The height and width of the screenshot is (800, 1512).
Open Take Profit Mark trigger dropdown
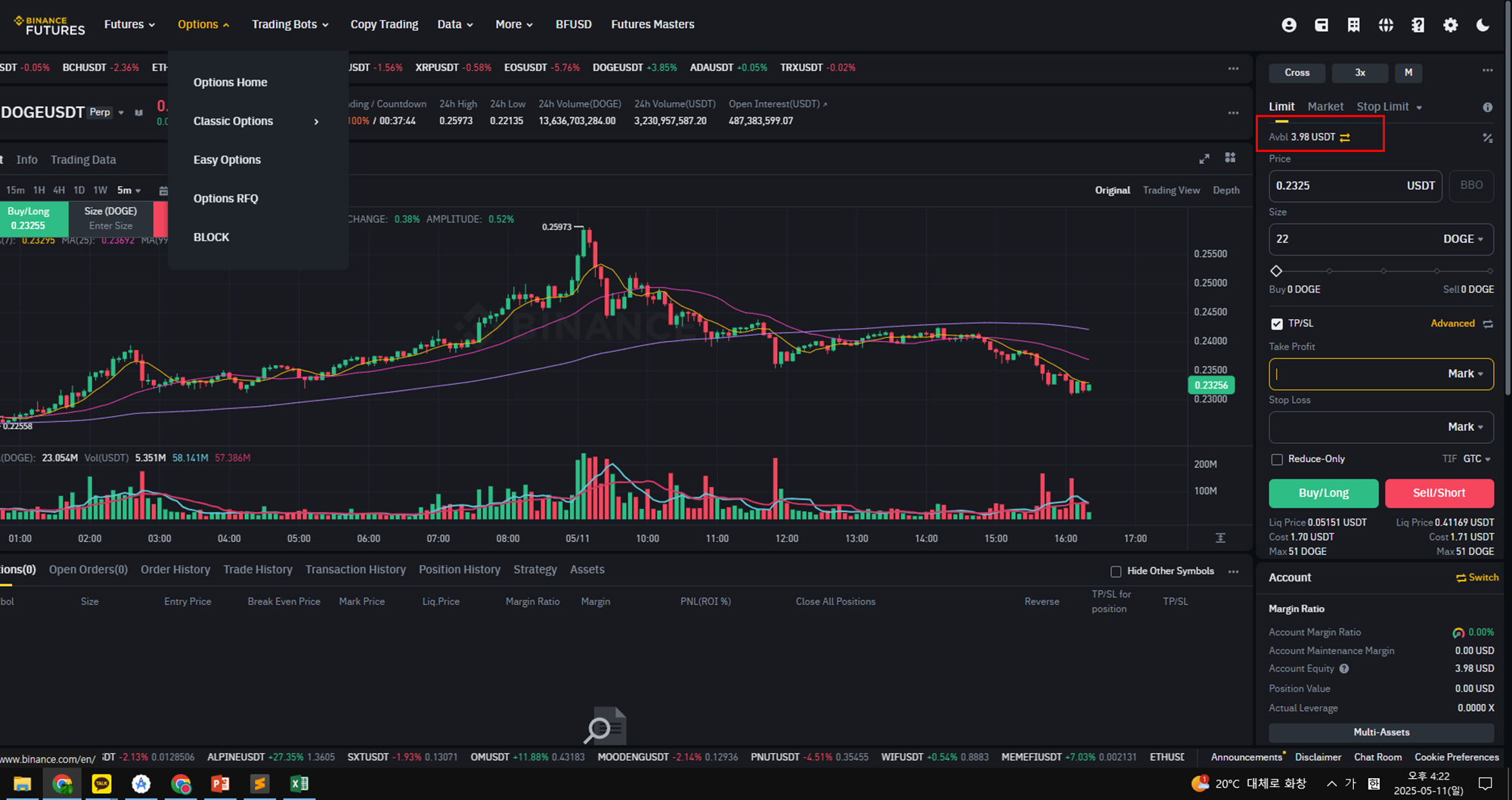[1465, 374]
